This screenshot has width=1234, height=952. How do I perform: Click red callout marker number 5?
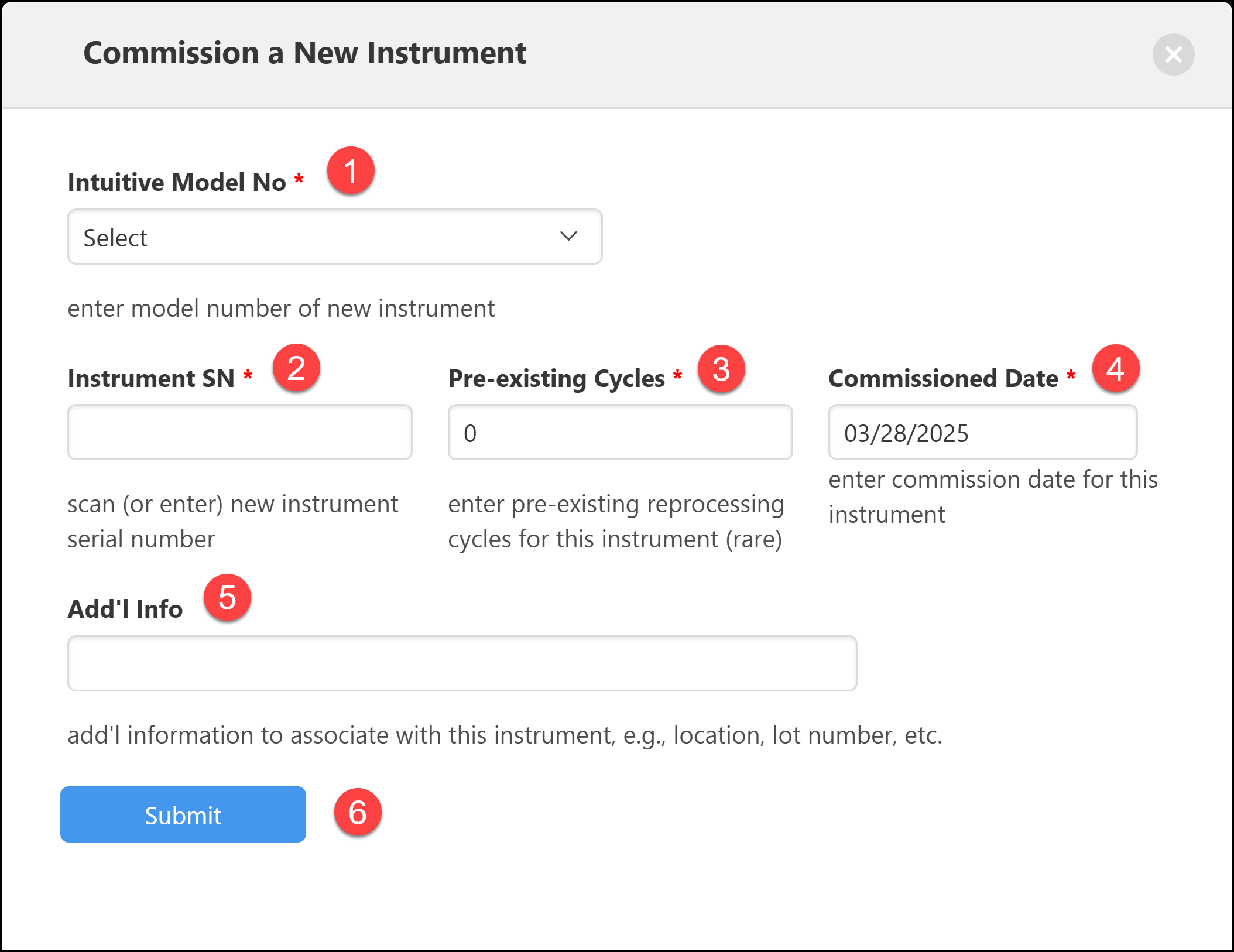[227, 598]
